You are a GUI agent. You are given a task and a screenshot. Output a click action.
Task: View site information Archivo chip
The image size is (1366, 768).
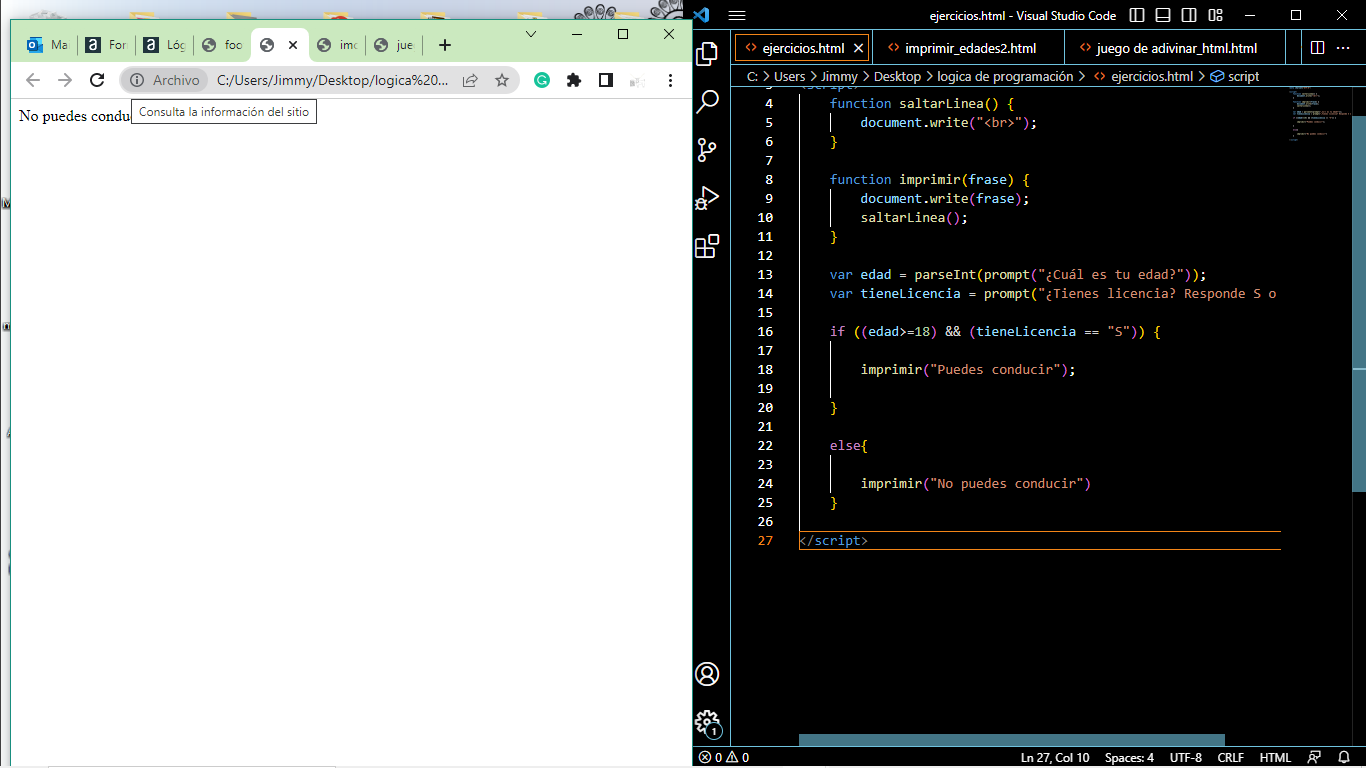(x=165, y=80)
